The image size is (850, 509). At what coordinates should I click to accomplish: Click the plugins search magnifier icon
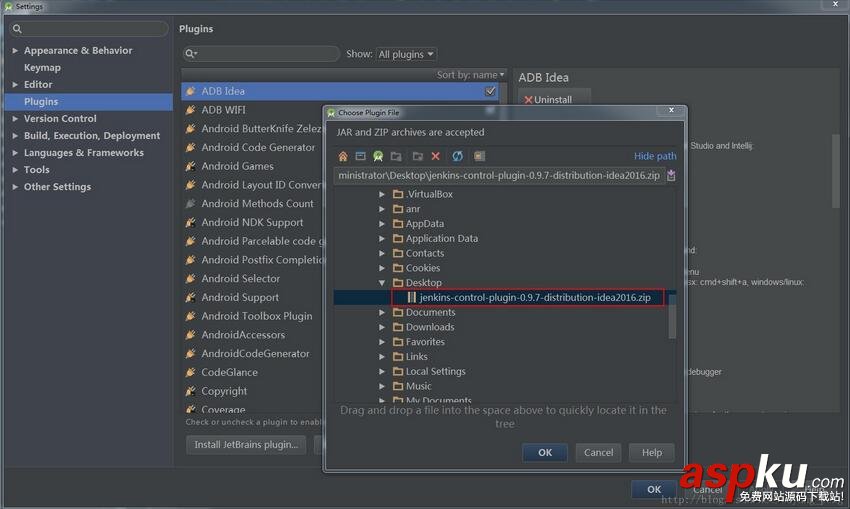click(190, 54)
